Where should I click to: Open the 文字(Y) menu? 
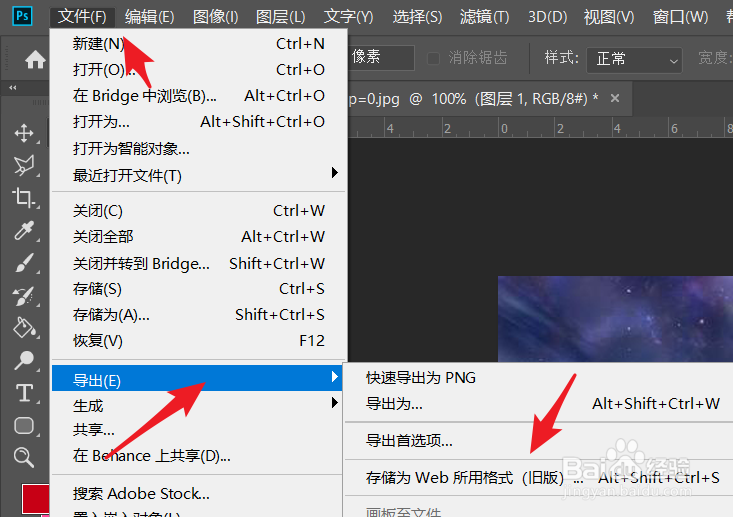tap(348, 16)
